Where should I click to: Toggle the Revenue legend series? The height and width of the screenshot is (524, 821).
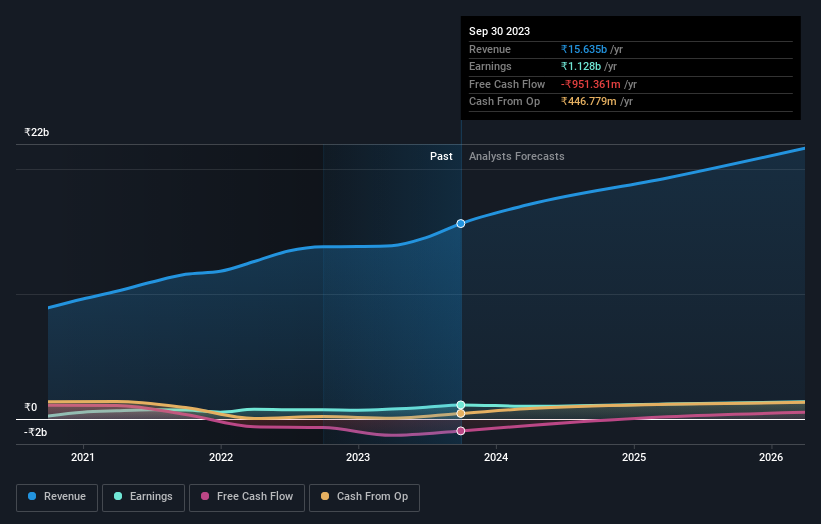click(x=57, y=497)
